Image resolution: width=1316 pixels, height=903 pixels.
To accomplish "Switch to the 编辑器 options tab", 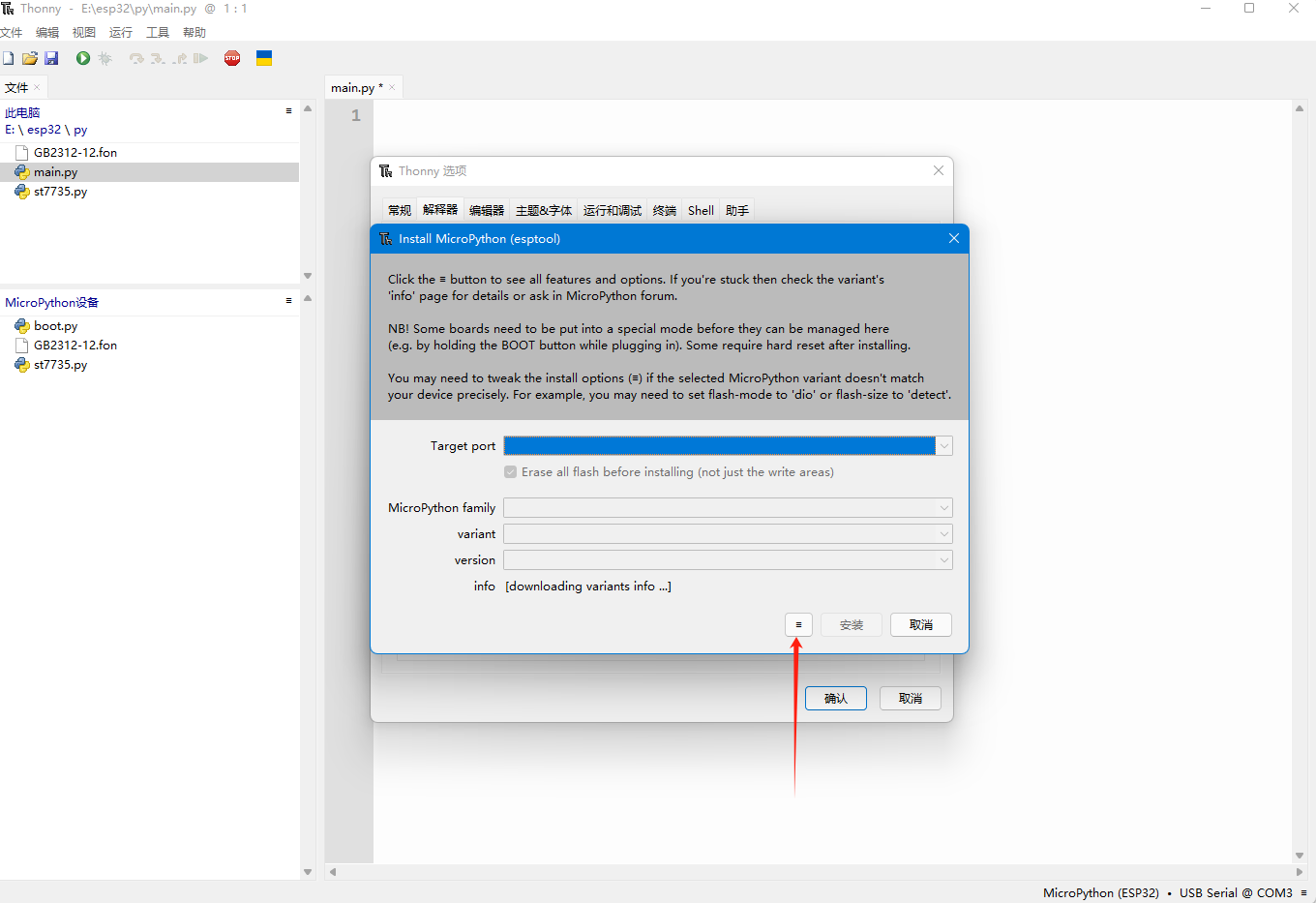I will (487, 210).
